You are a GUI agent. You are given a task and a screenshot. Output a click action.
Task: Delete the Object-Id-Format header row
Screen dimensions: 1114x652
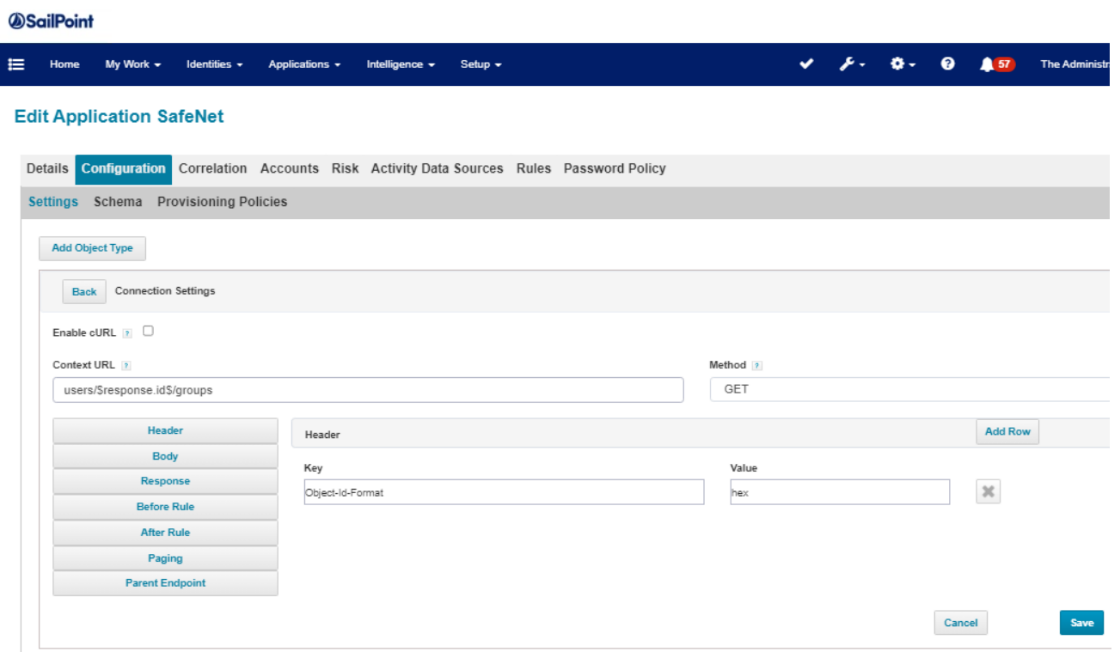[988, 491]
